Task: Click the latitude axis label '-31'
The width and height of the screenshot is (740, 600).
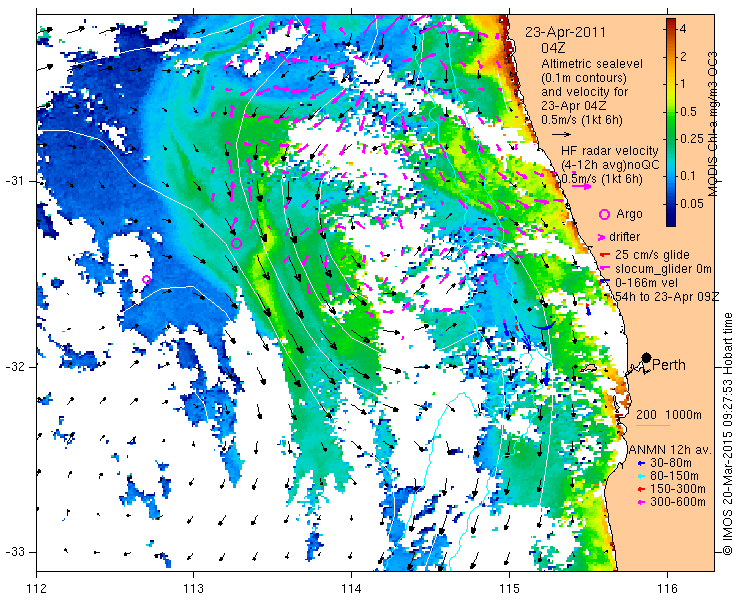Action: (15, 181)
